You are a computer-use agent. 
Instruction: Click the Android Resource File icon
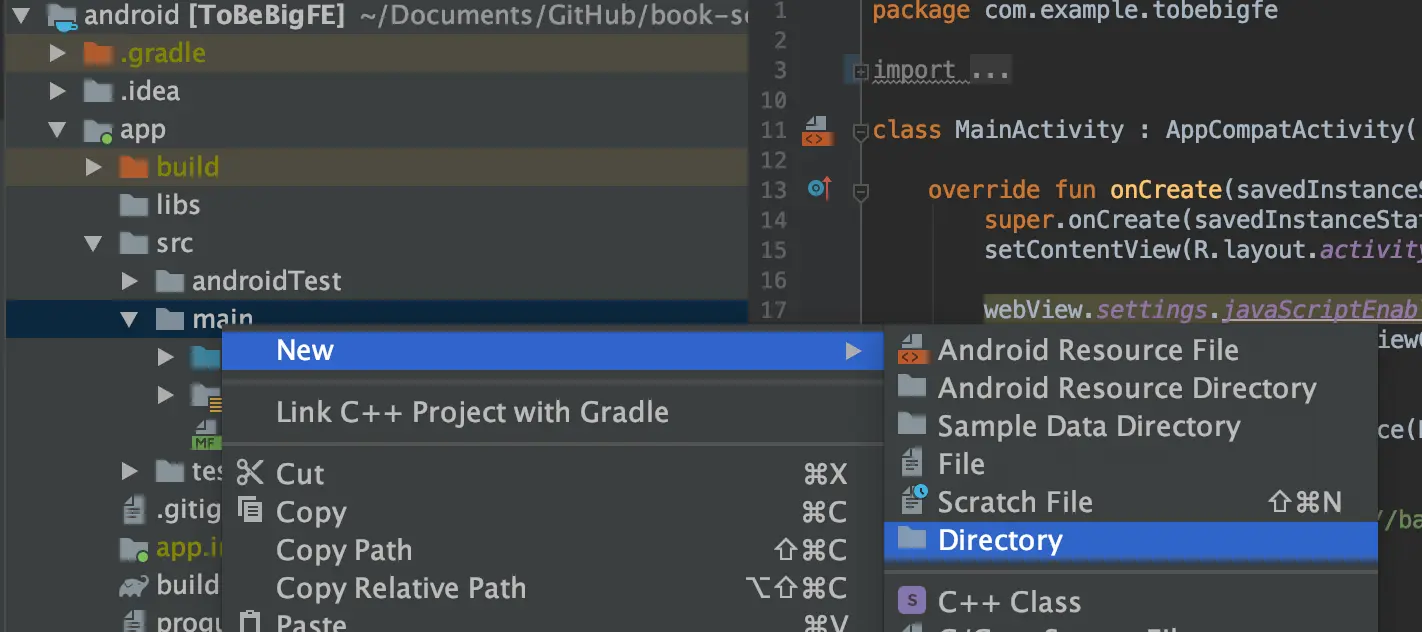point(911,350)
